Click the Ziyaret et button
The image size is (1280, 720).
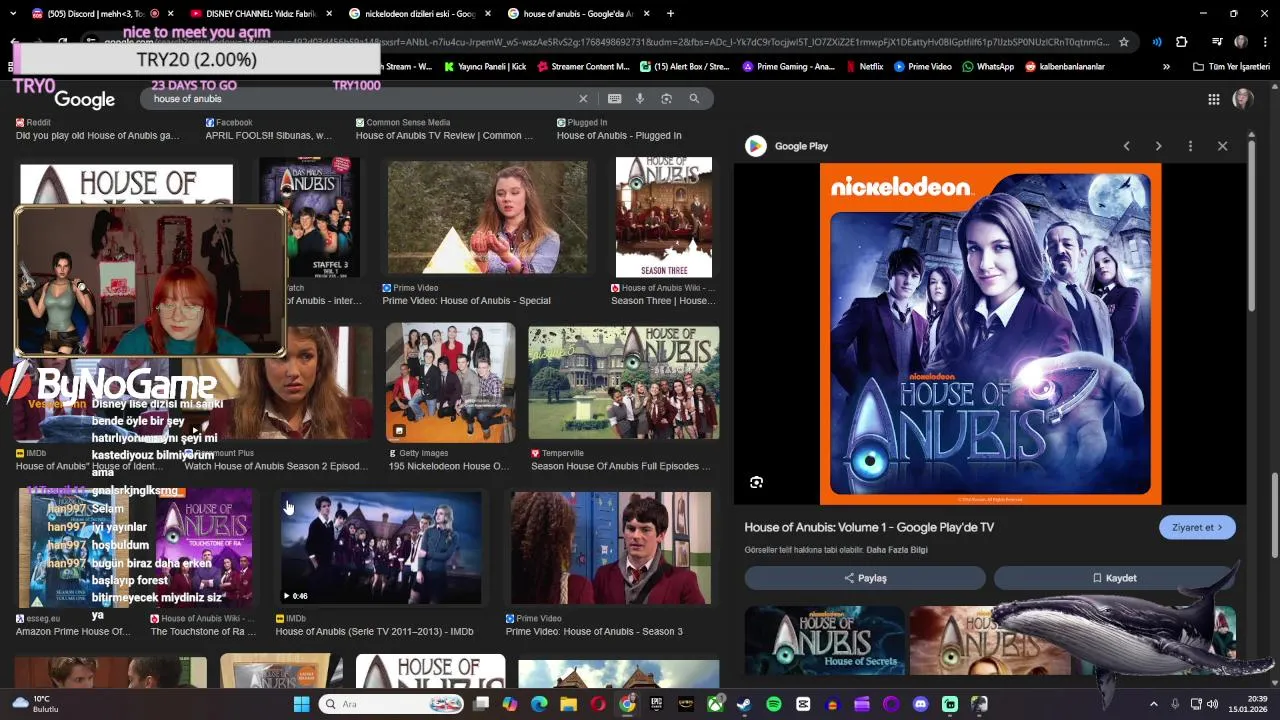(1197, 527)
